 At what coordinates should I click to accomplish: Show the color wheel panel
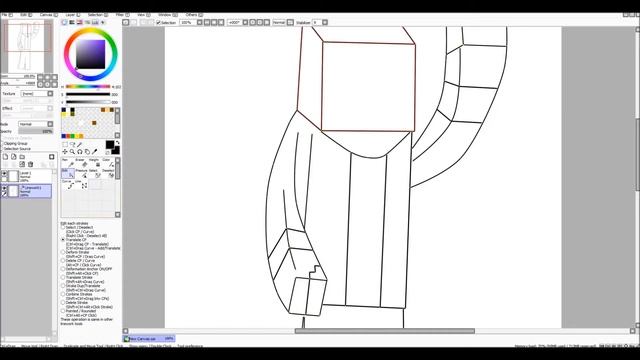pyautogui.click(x=64, y=22)
